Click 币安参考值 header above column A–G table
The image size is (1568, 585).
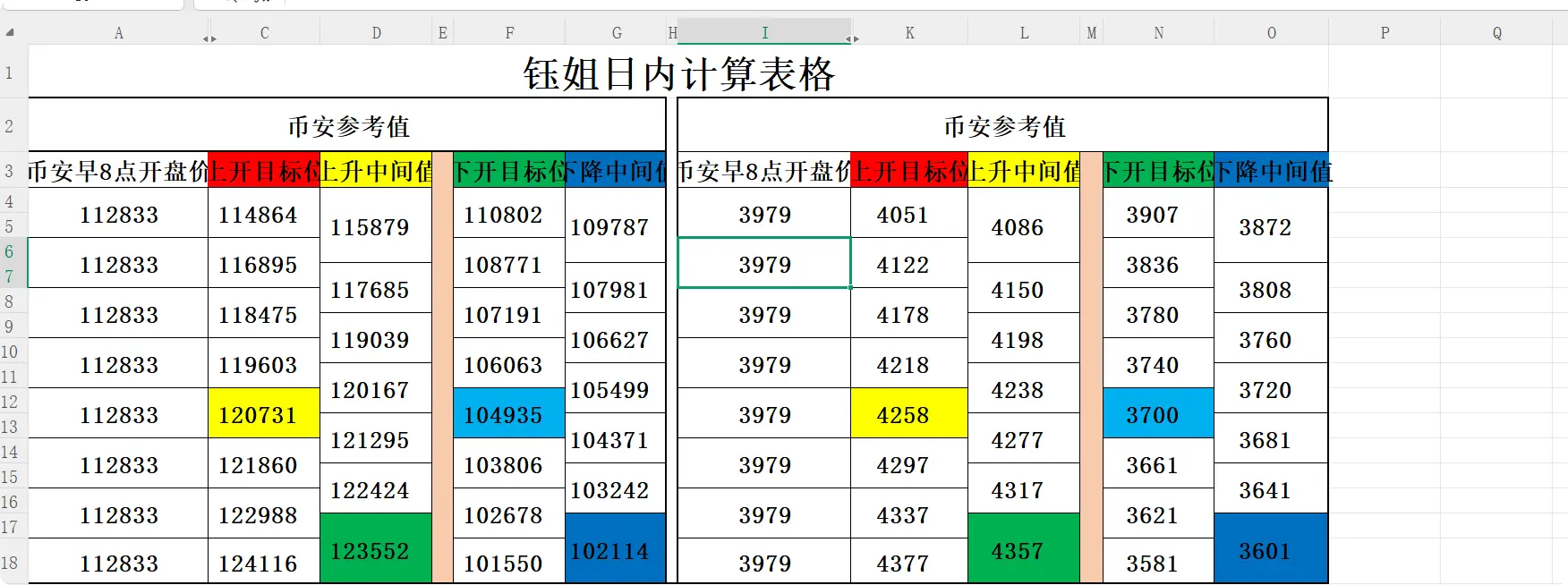click(x=347, y=126)
